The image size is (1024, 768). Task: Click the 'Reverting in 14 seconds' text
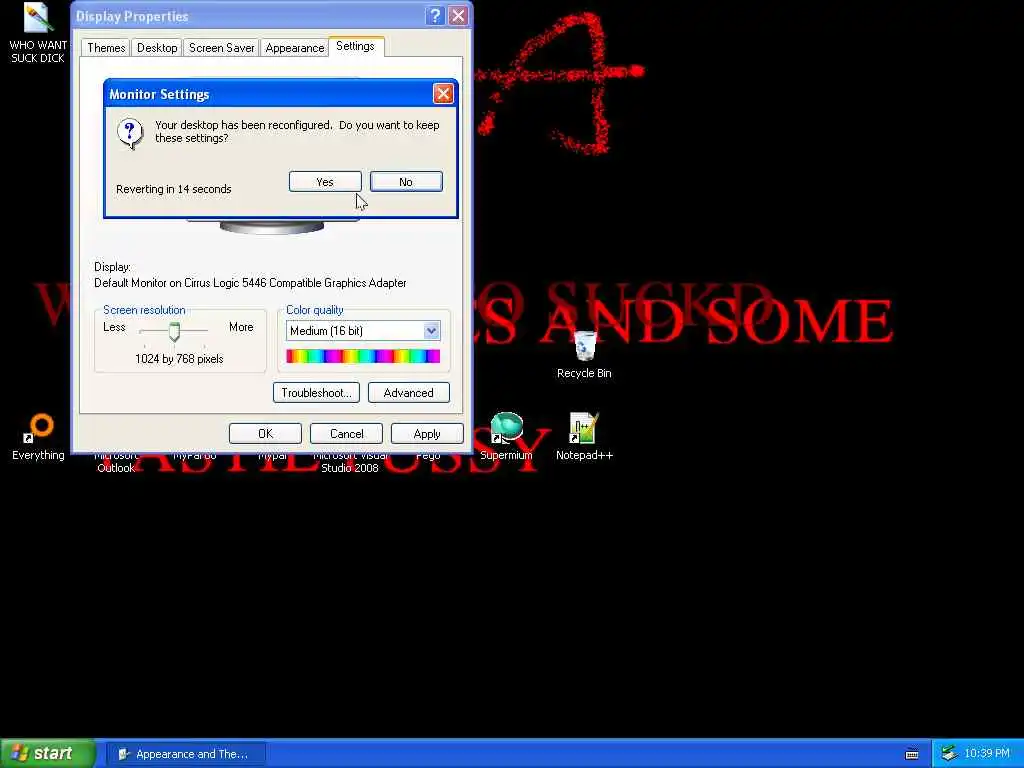pyautogui.click(x=174, y=189)
